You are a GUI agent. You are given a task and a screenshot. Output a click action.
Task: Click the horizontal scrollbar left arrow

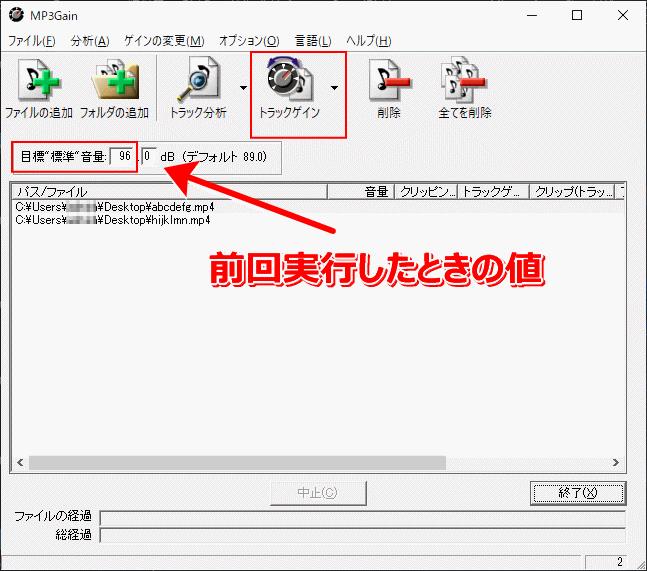click(20, 462)
